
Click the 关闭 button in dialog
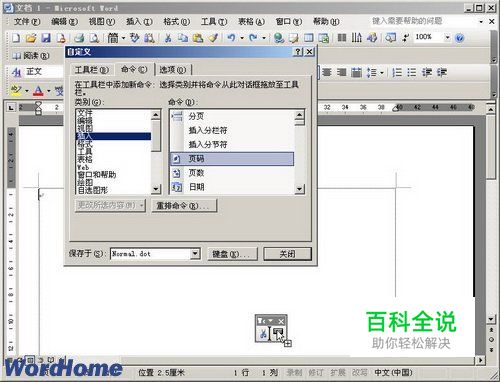[287, 254]
